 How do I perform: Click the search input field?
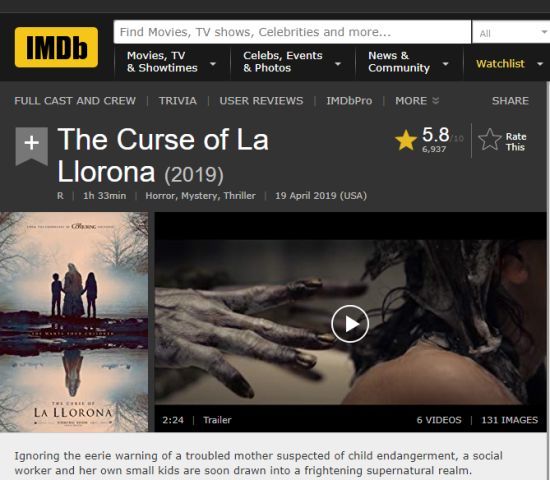(x=292, y=32)
